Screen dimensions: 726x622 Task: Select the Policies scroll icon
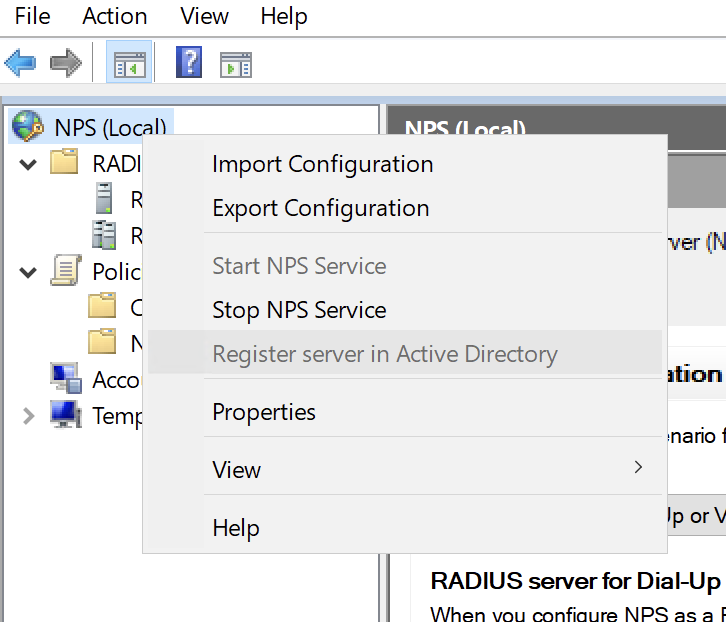coord(66,270)
